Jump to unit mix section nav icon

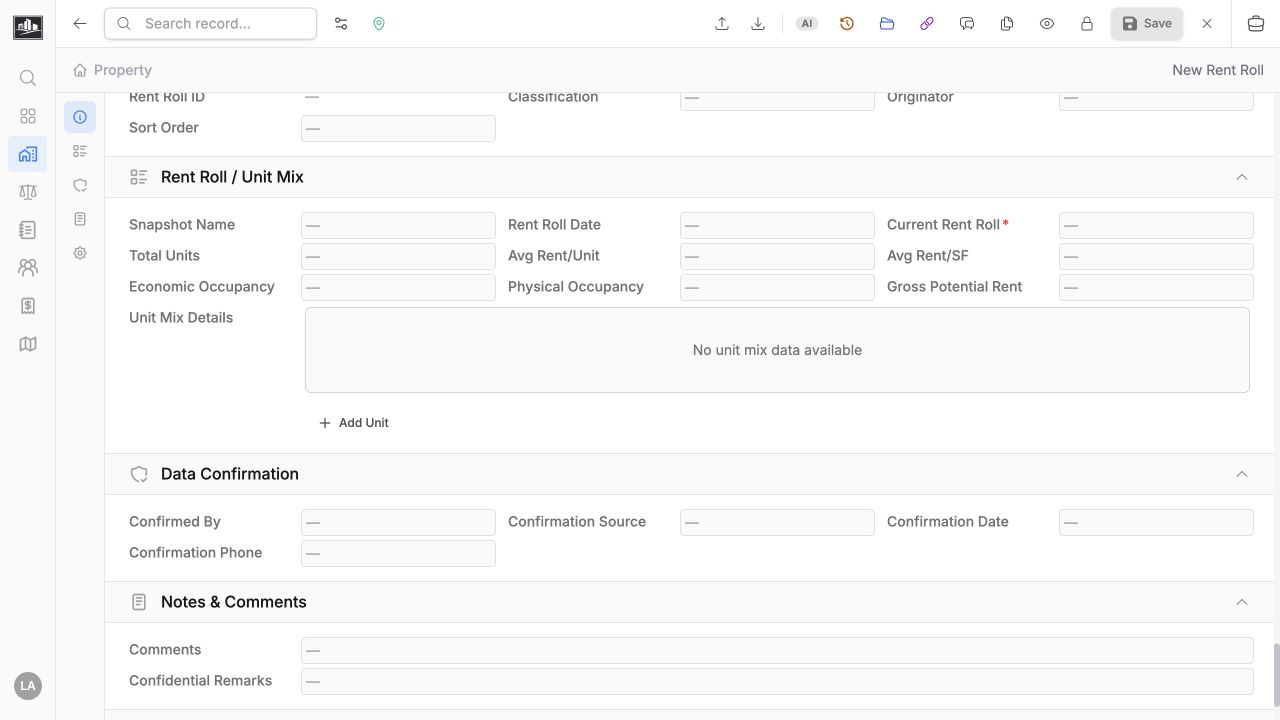click(x=80, y=151)
